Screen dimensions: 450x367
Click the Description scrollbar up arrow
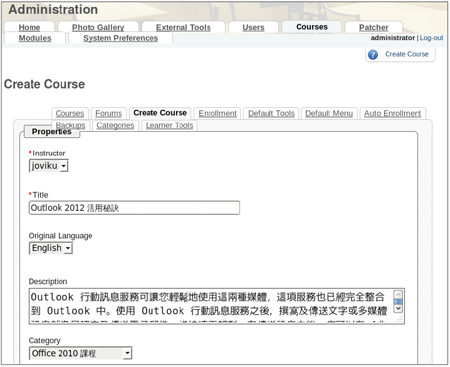pos(398,295)
